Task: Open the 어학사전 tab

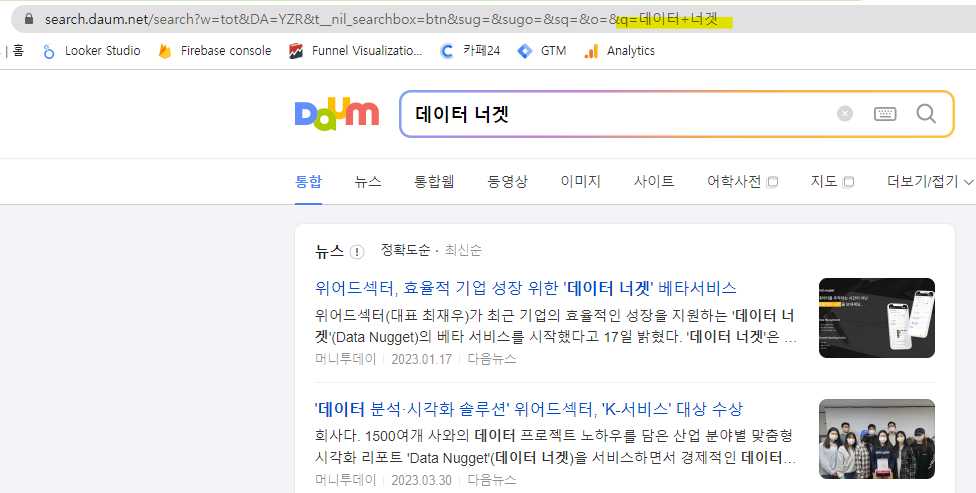Action: tap(742, 181)
